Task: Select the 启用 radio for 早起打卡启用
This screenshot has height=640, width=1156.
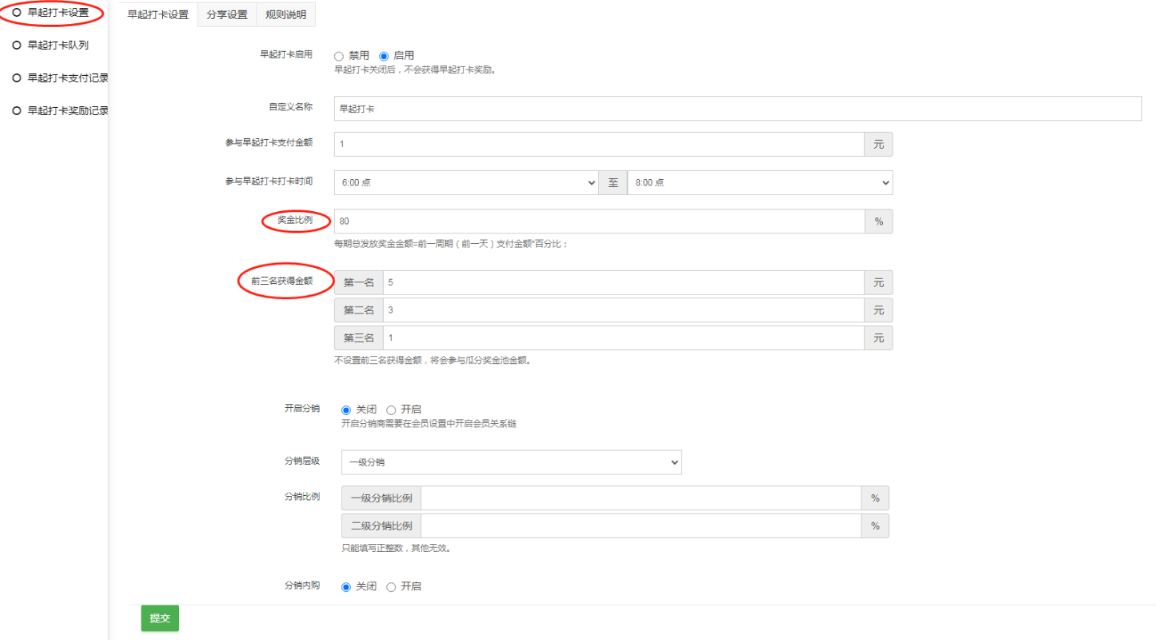Action: 383,56
